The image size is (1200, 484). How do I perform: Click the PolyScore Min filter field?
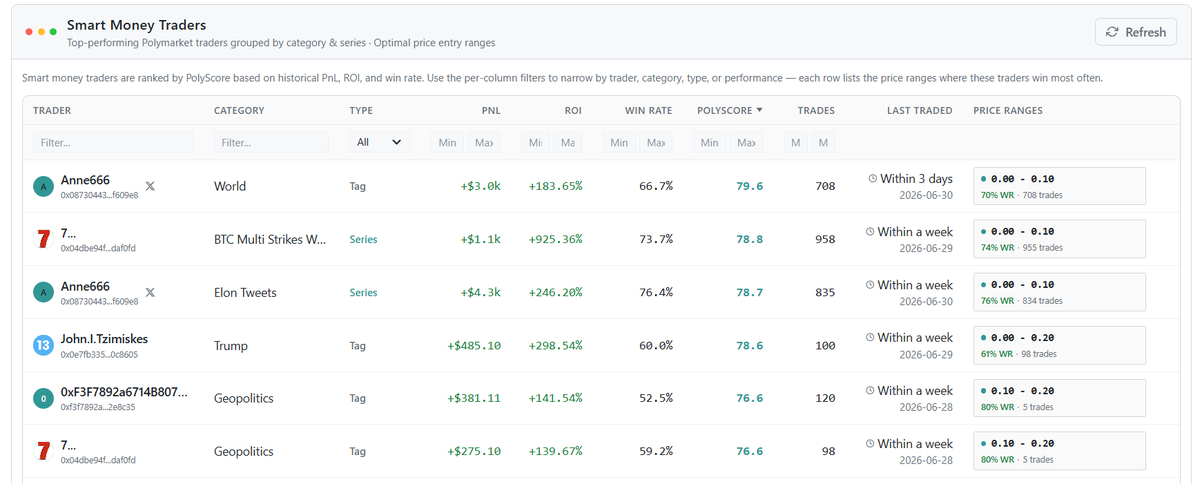pos(710,143)
